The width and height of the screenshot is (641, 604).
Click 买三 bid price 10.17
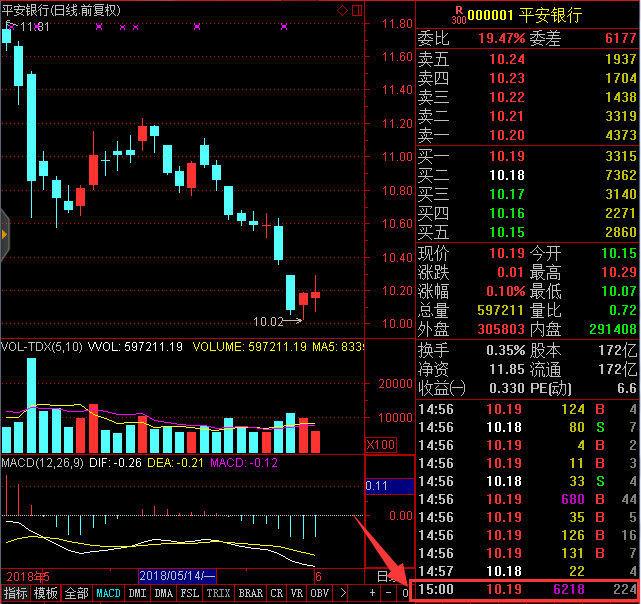click(507, 194)
